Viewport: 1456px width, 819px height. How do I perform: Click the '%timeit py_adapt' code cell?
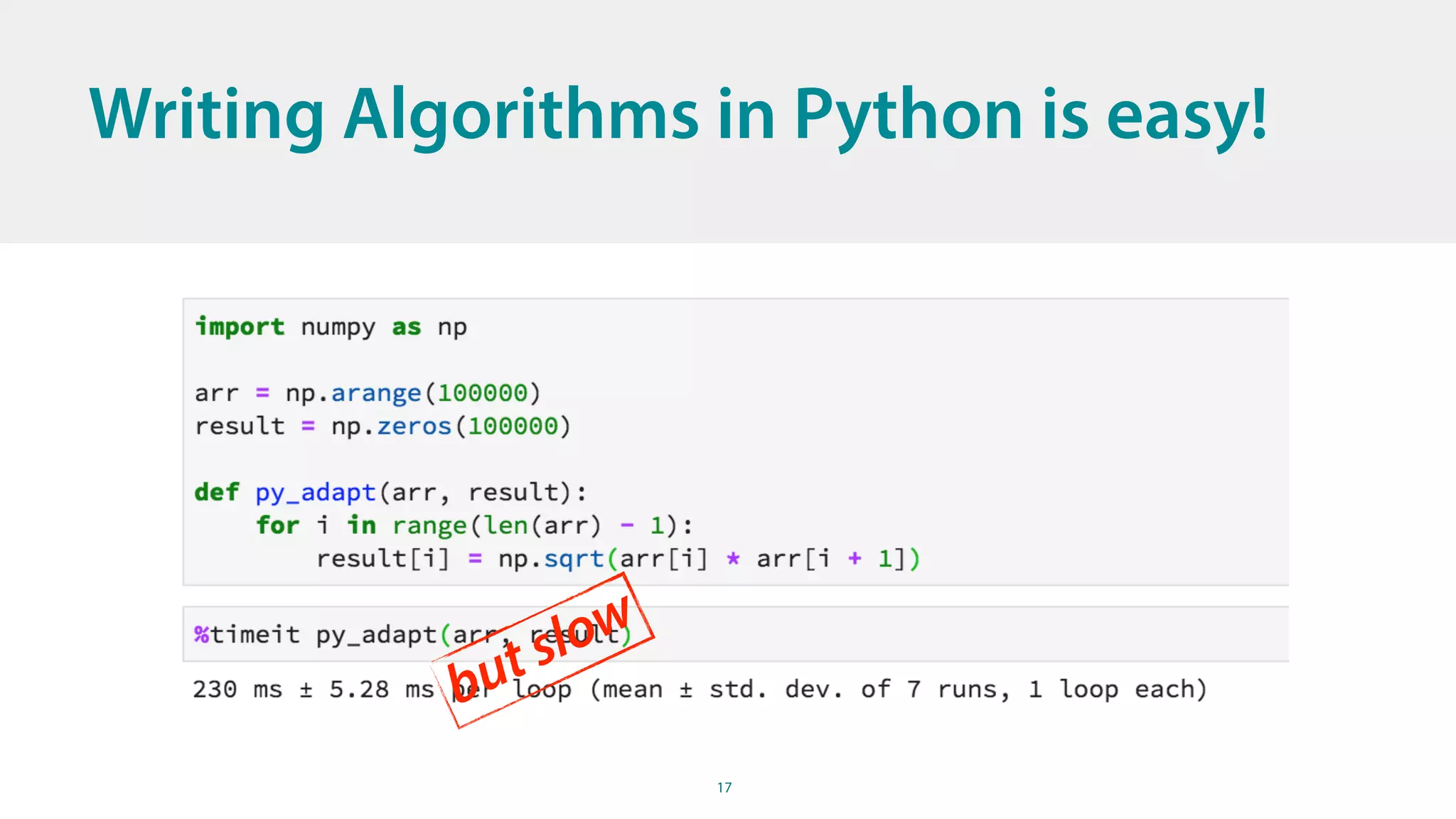(x=736, y=634)
